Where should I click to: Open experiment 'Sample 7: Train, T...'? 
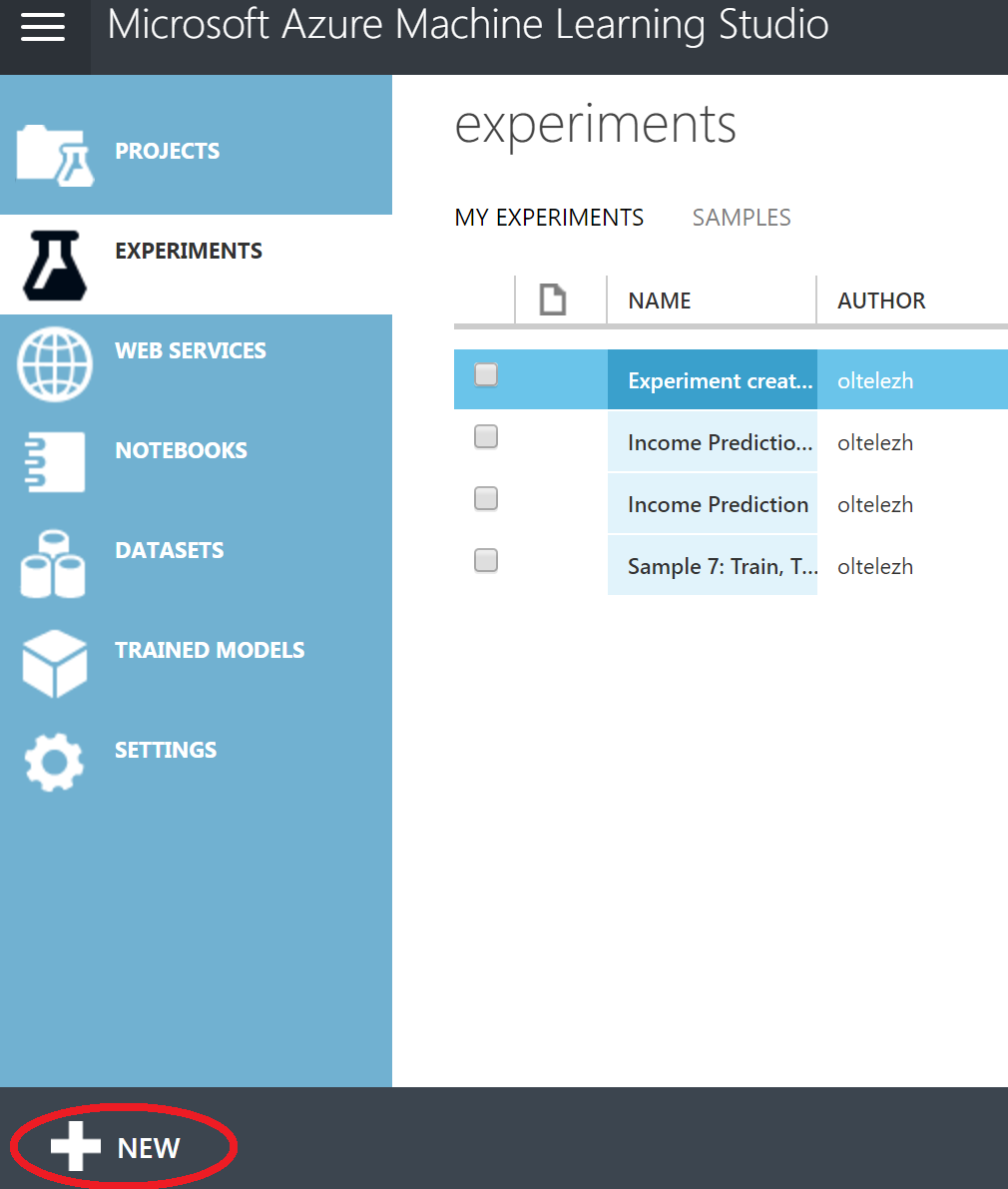(x=723, y=566)
